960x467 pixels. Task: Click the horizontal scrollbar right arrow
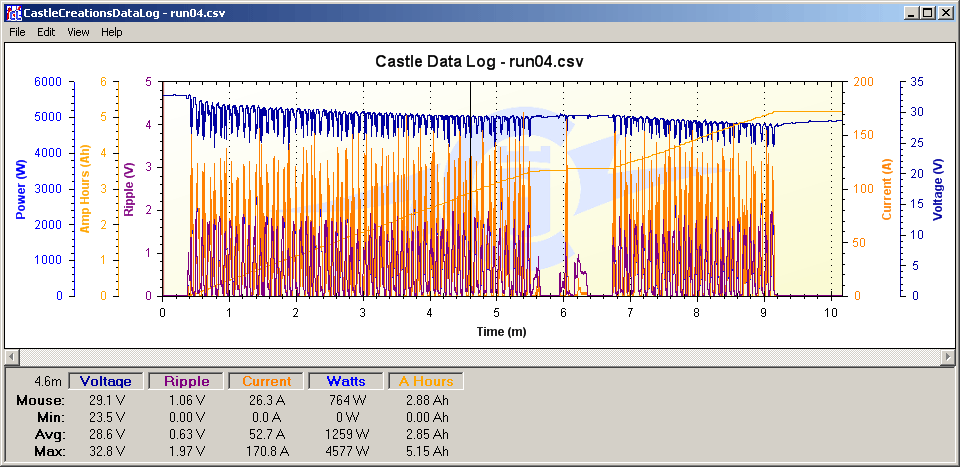pos(948,356)
